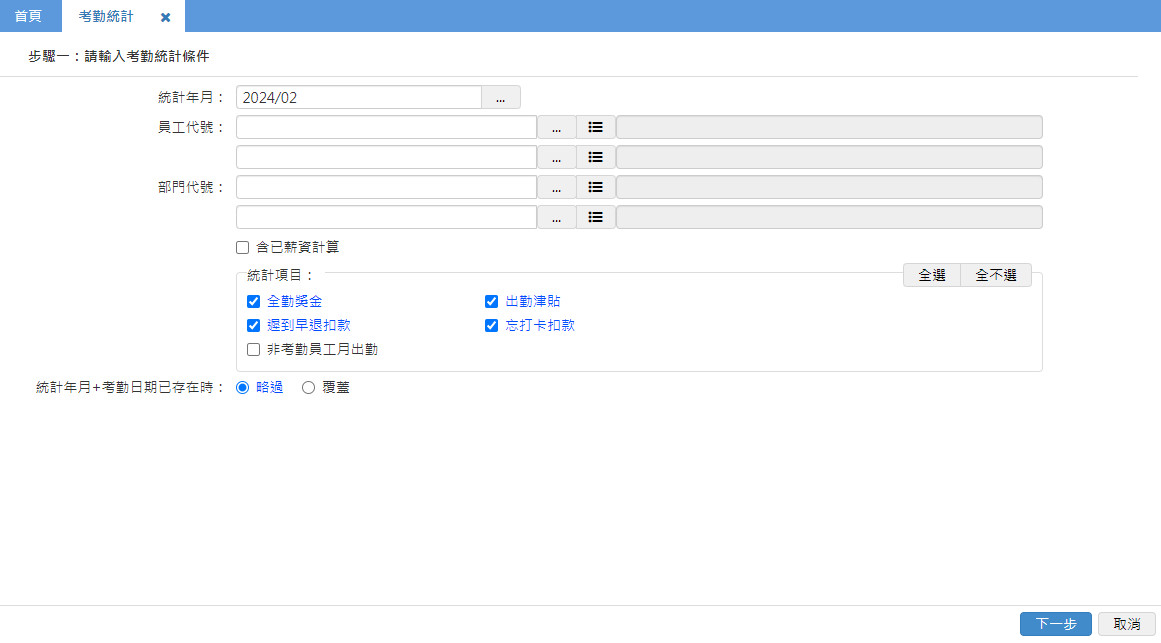The image size is (1161, 643).
Task: Open lookup ellipsis for first 員工代號 field
Action: [x=556, y=127]
